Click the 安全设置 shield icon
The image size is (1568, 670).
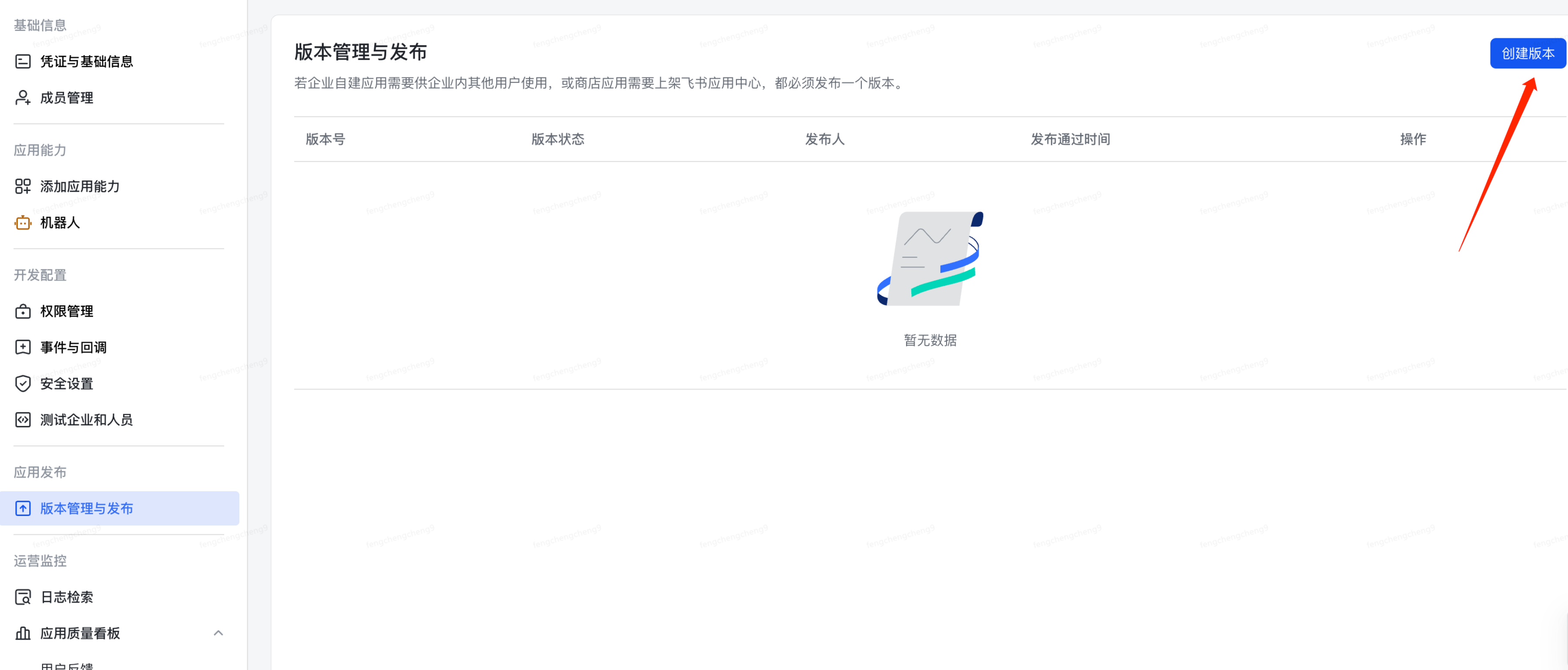23,383
